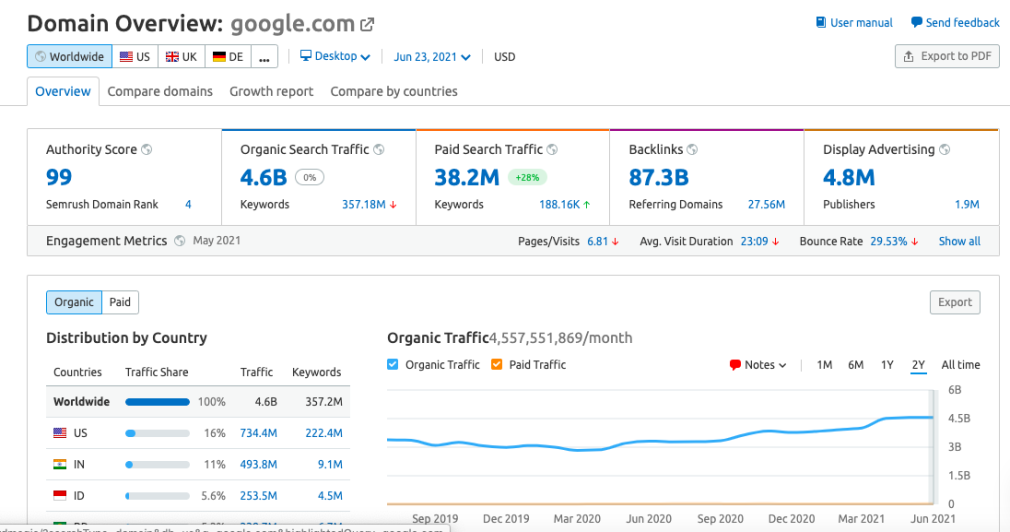This screenshot has width=1010, height=532.
Task: Click Indonesia traffic value 253.5M
Action: pyautogui.click(x=258, y=496)
